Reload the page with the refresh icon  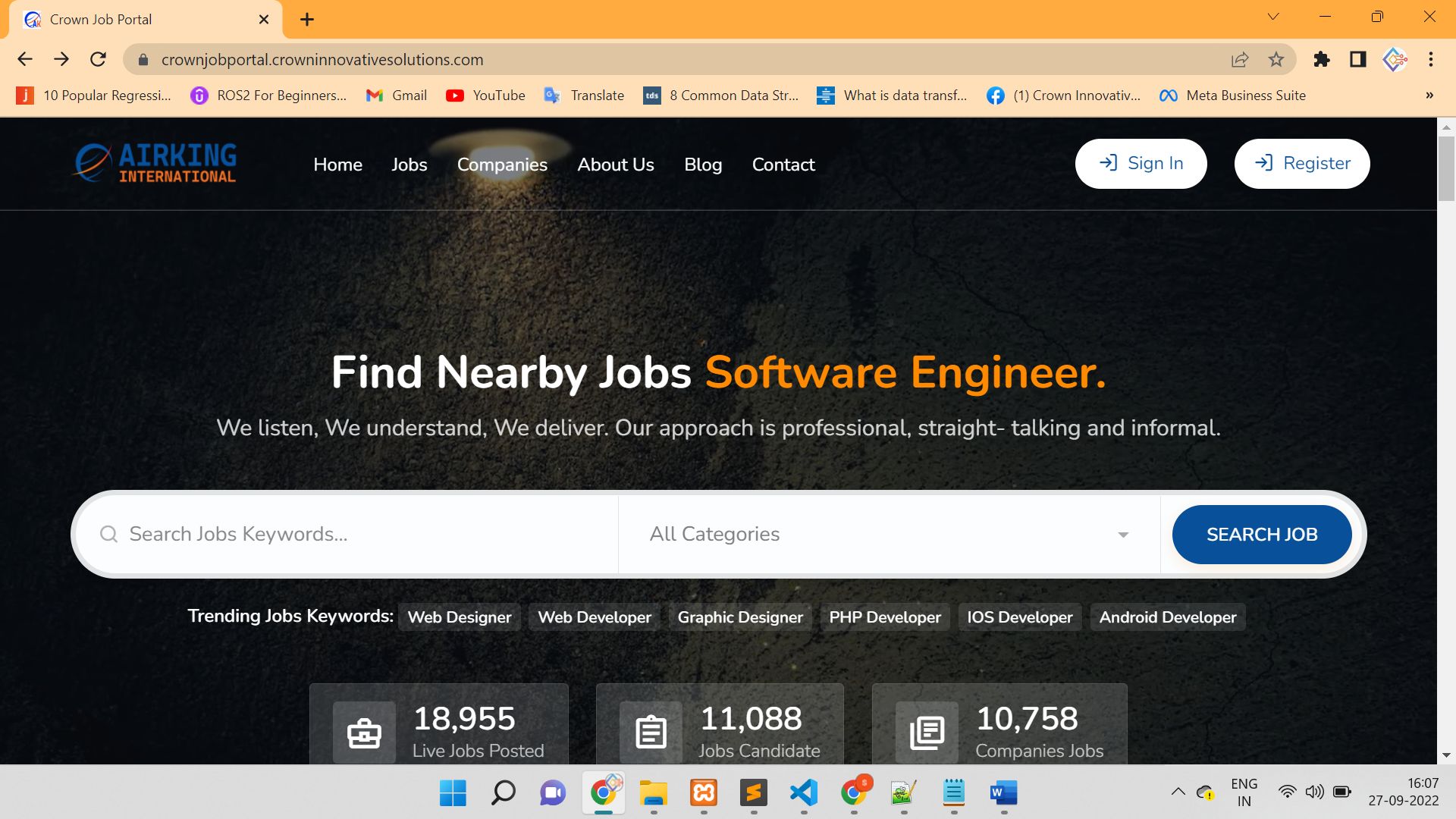pyautogui.click(x=98, y=59)
